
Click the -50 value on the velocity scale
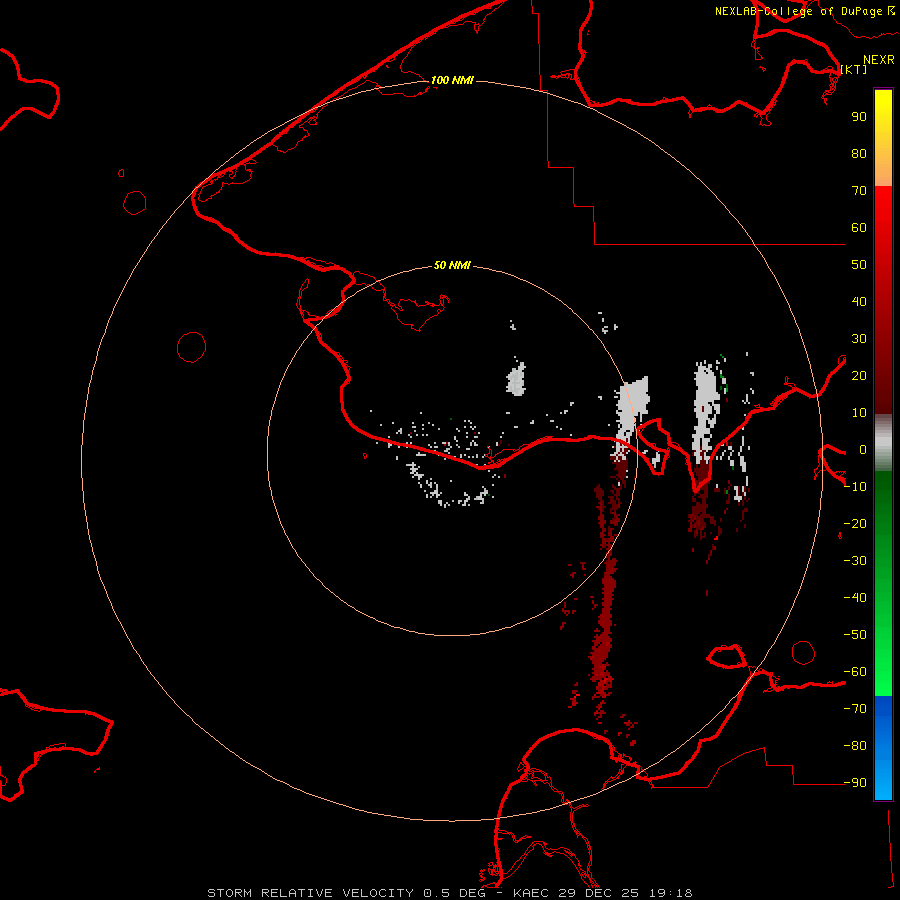coord(855,635)
